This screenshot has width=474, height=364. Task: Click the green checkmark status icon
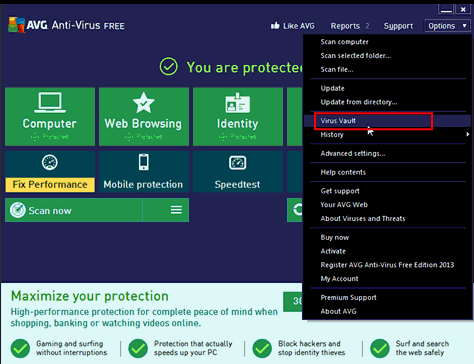coord(169,66)
